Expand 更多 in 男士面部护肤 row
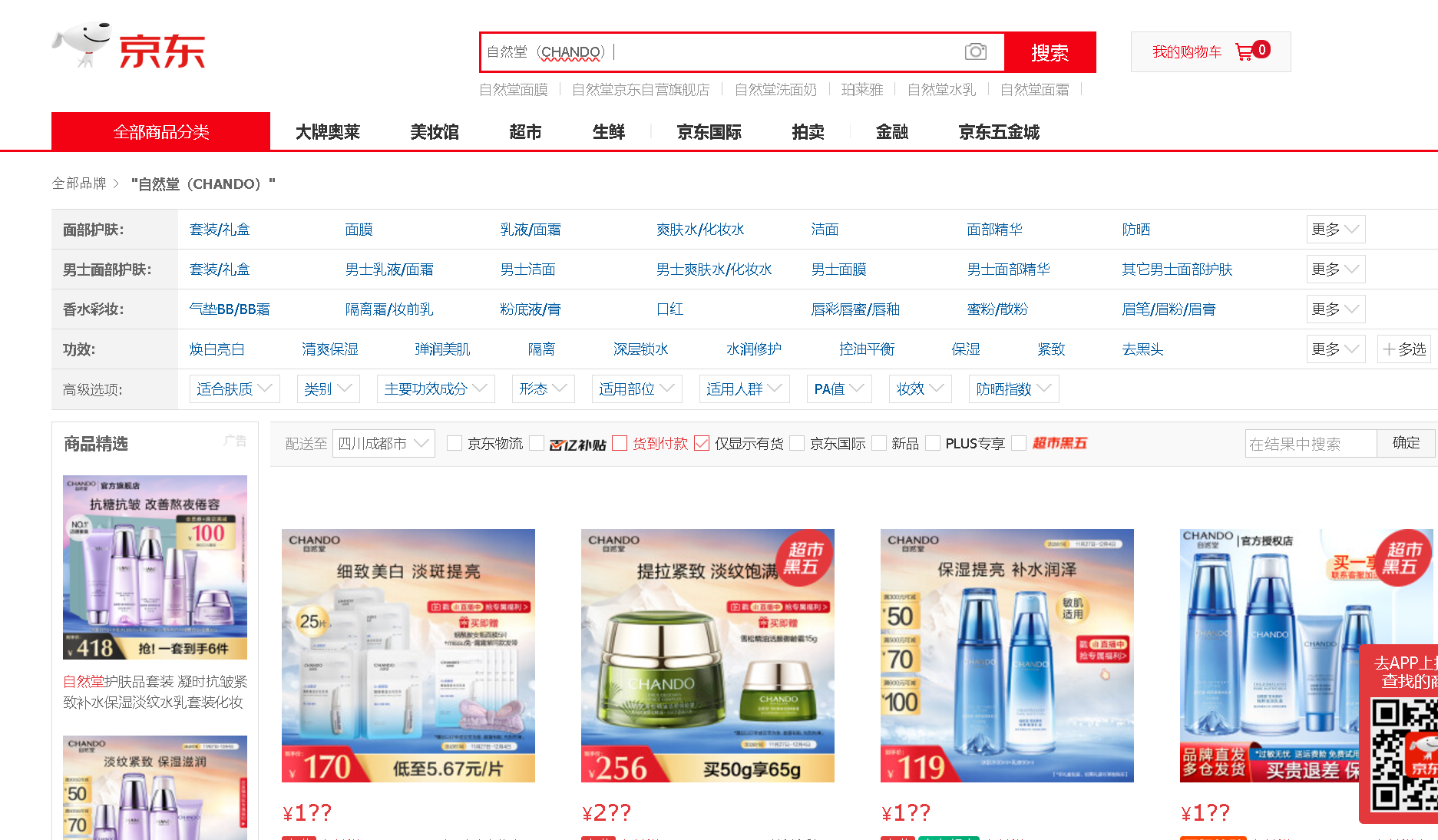The image size is (1438, 840). pyautogui.click(x=1336, y=270)
